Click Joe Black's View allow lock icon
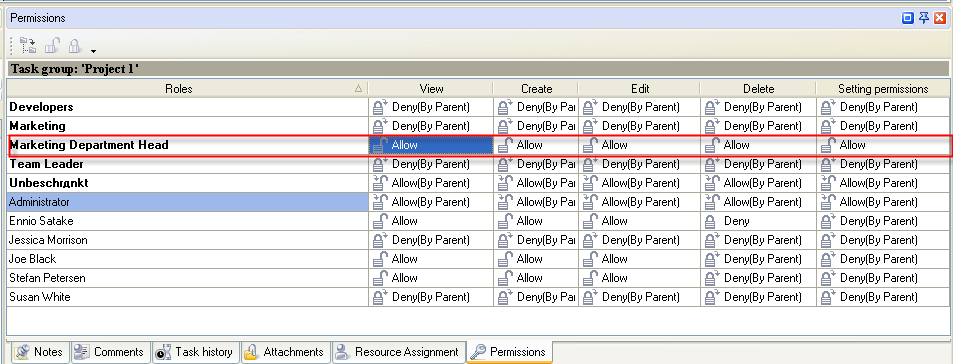This screenshot has width=953, height=364. (379, 259)
